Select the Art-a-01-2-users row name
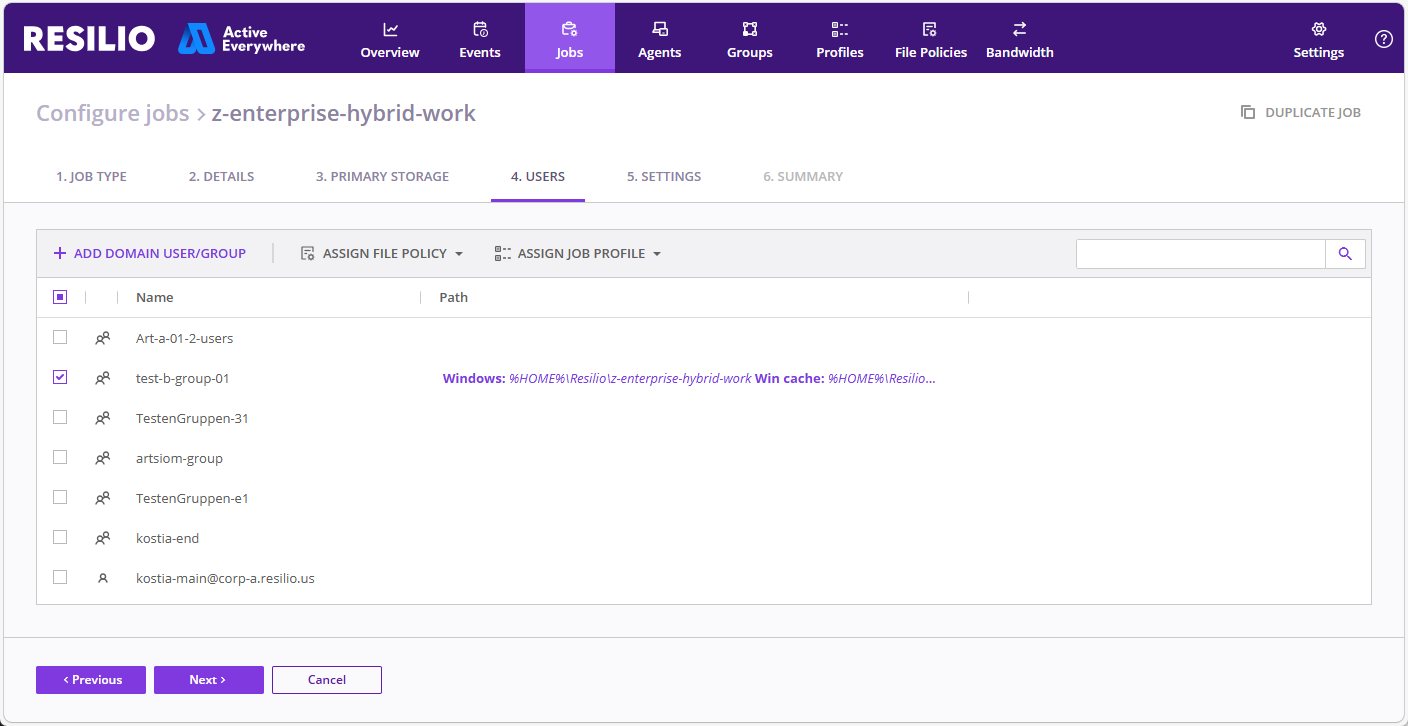Viewport: 1408px width, 726px height. click(185, 339)
